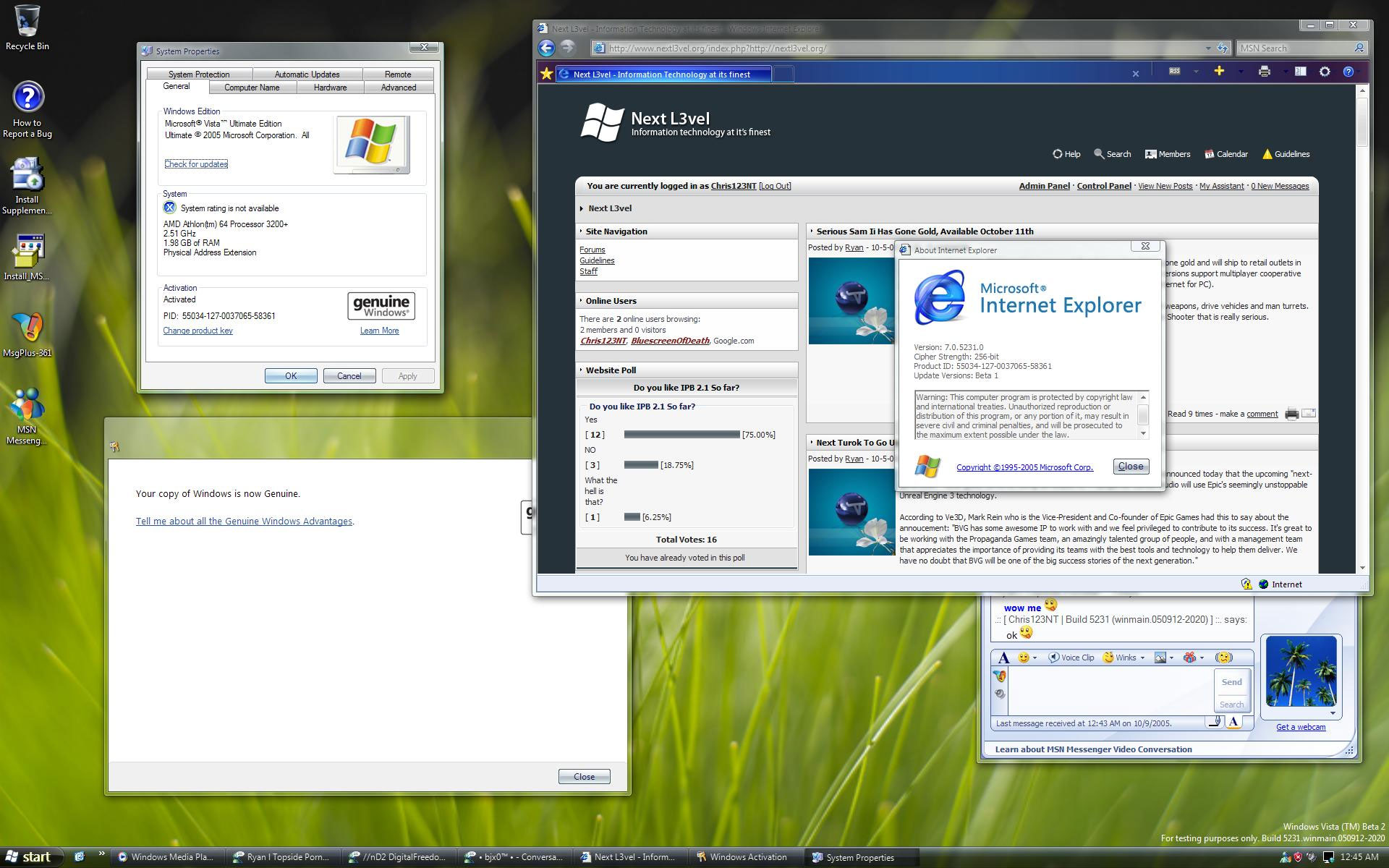Click the add favorites plus icon

(1219, 71)
